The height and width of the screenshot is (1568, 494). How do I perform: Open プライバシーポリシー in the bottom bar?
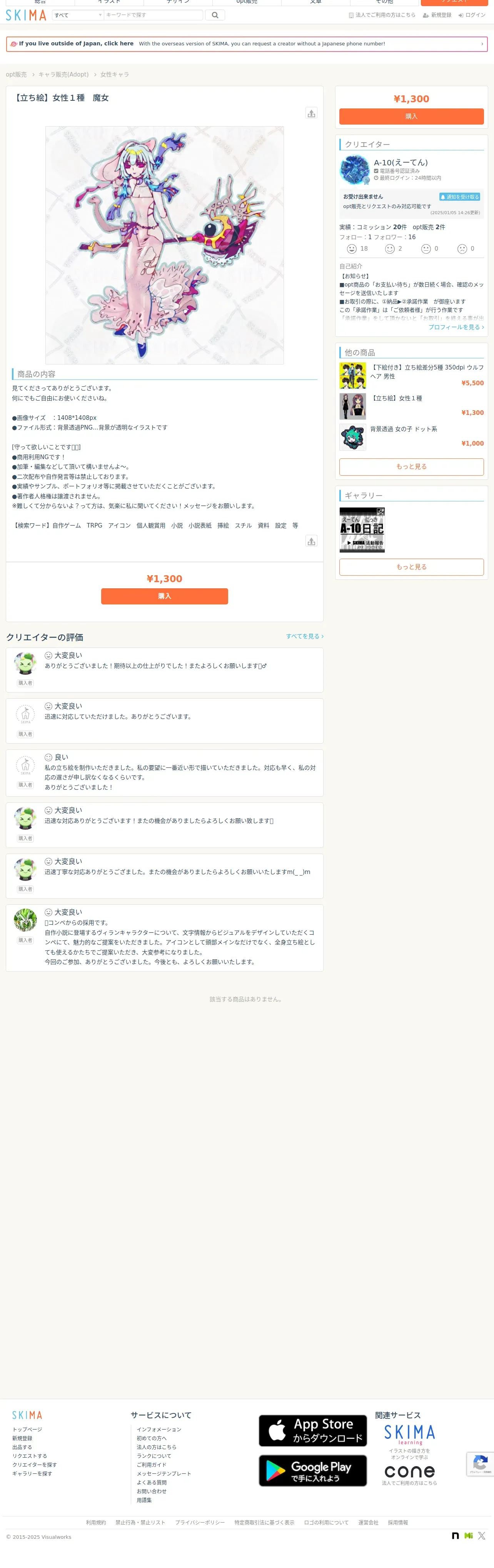[200, 1522]
